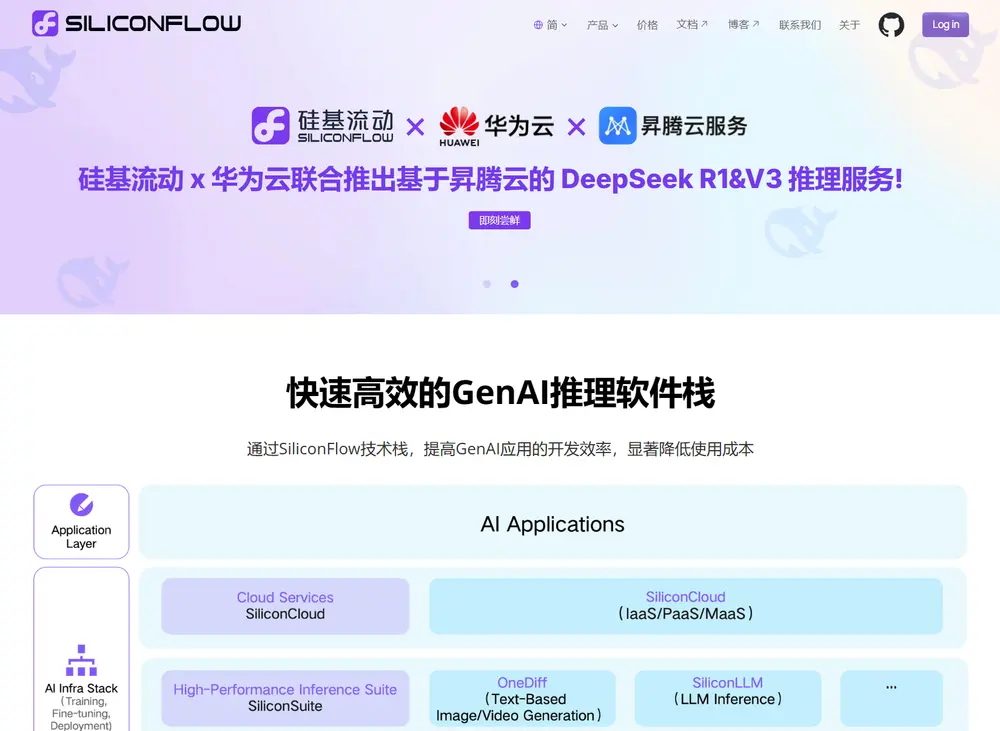This screenshot has width=1000, height=731.
Task: Click the Ascend cloud service logo
Action: (x=672, y=126)
